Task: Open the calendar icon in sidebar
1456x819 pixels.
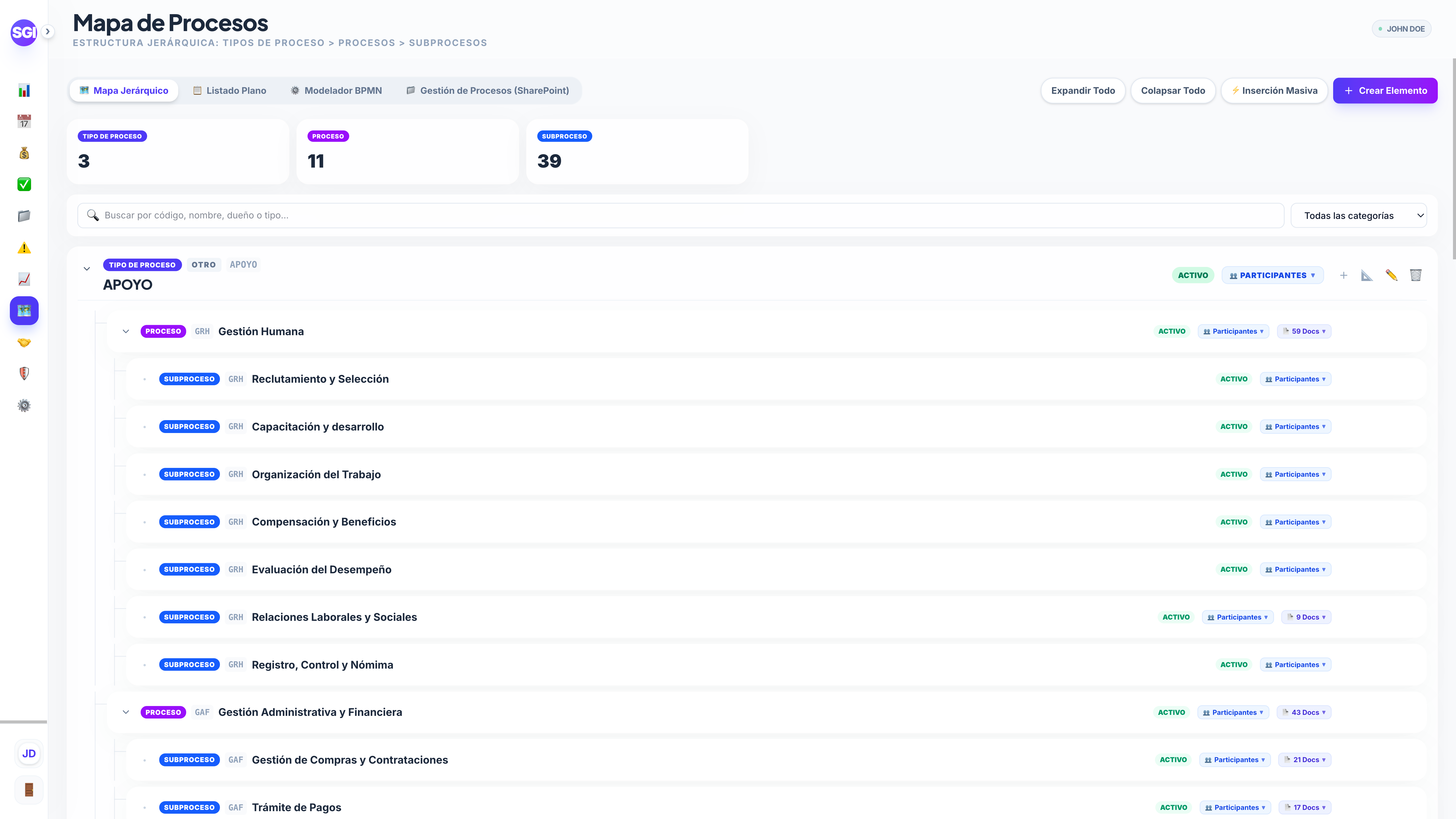Action: (x=24, y=122)
